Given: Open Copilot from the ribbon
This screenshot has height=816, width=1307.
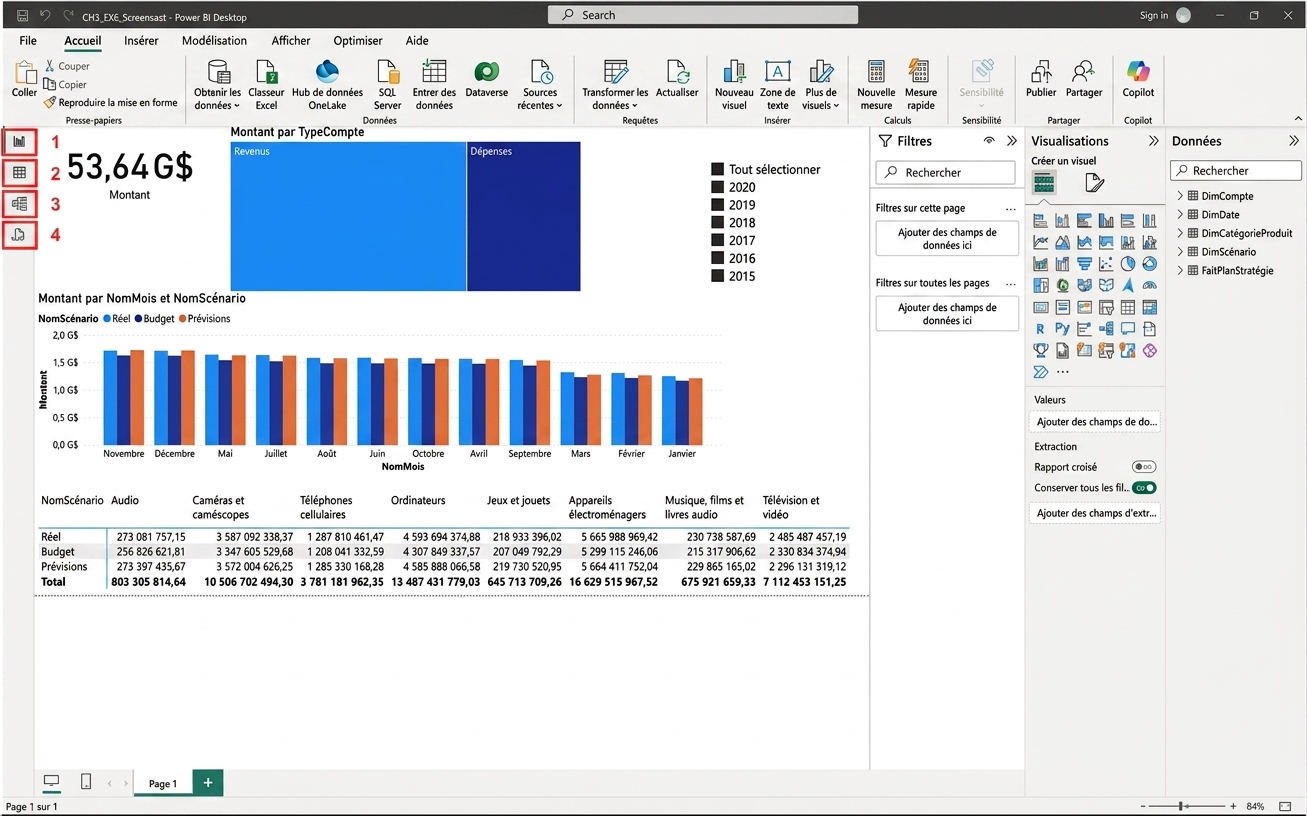Looking at the screenshot, I should click(1138, 79).
